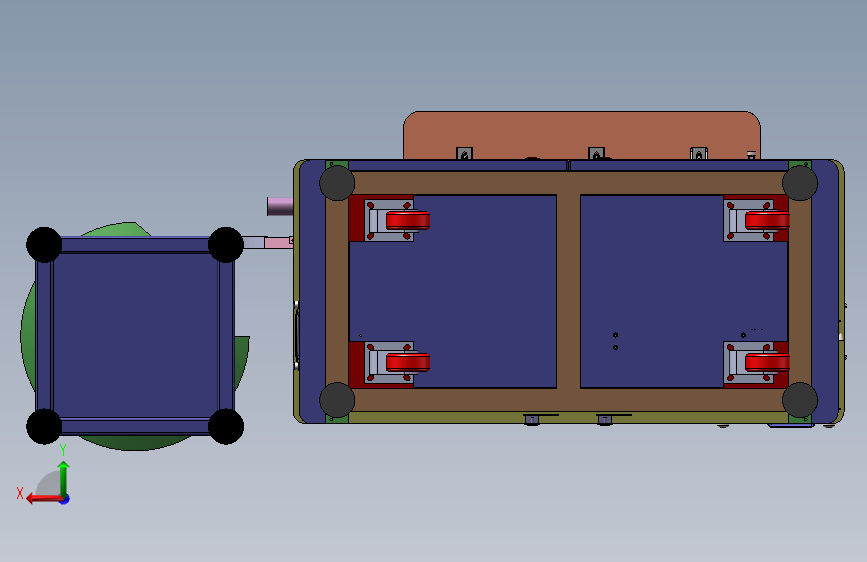Click the red X label of triad
The height and width of the screenshot is (562, 867).
click(20, 493)
